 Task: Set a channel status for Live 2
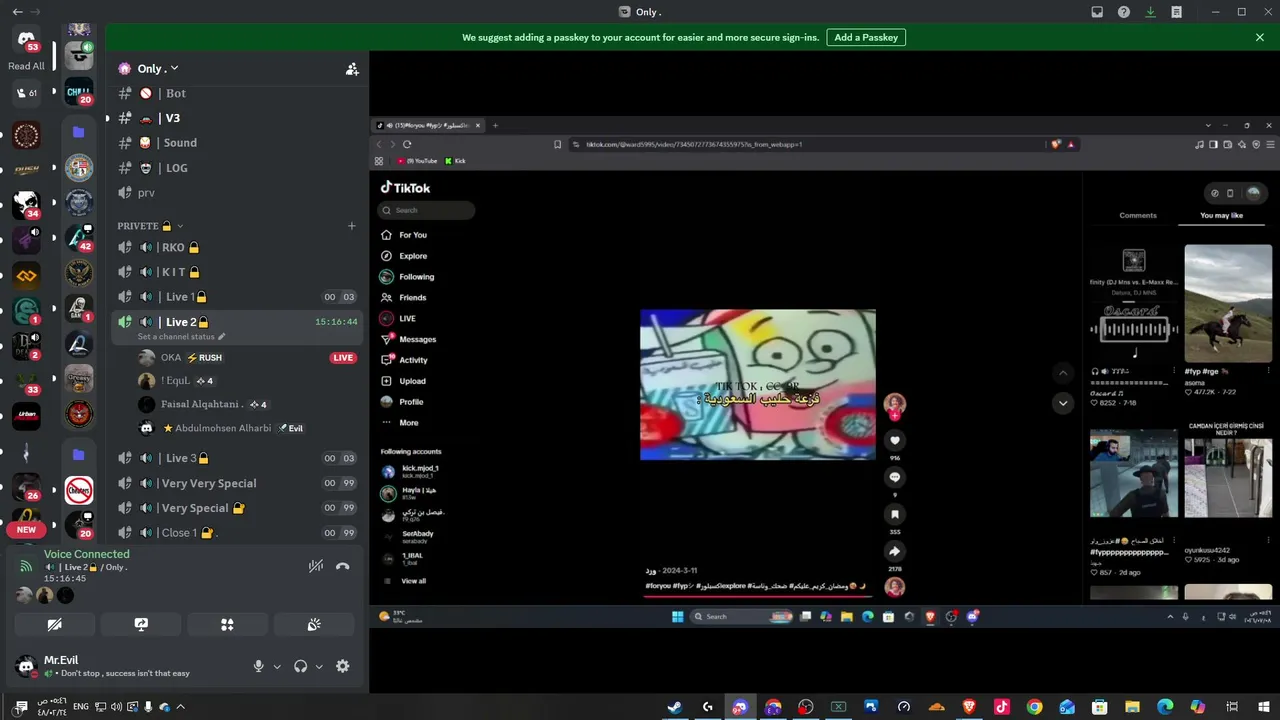point(181,337)
